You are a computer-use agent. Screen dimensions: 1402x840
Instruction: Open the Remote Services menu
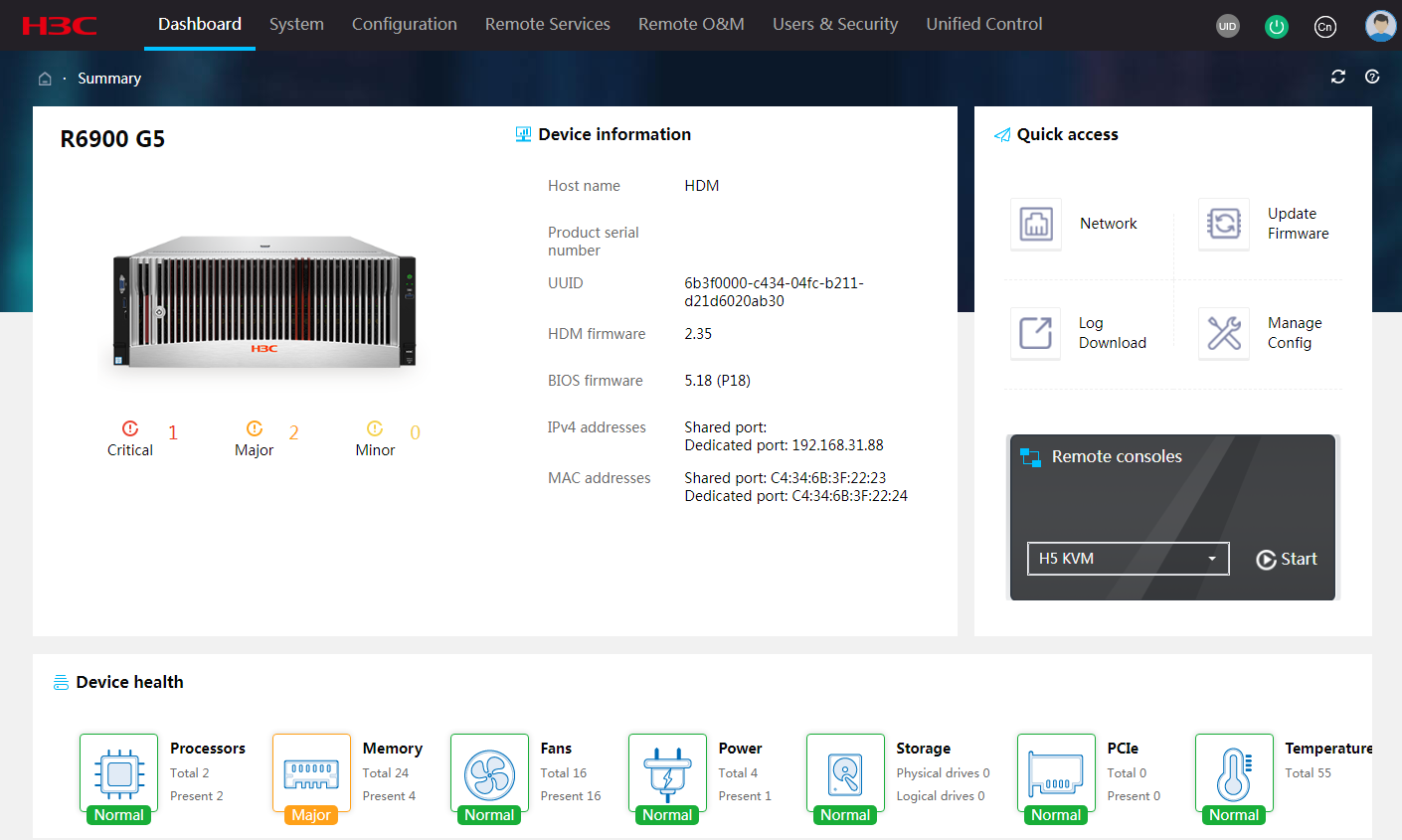coord(548,25)
